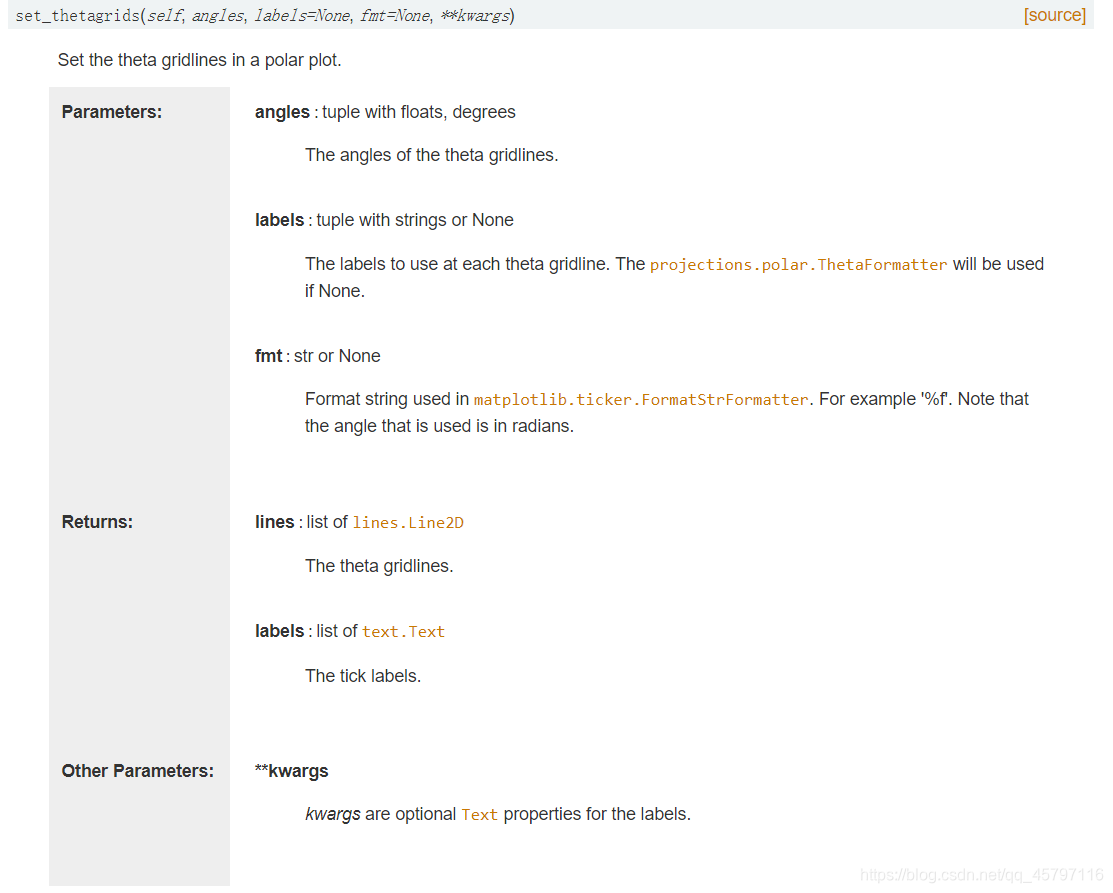Click 'The theta gridlines.' description
Viewport: 1113px width, 893px height.
tap(379, 566)
